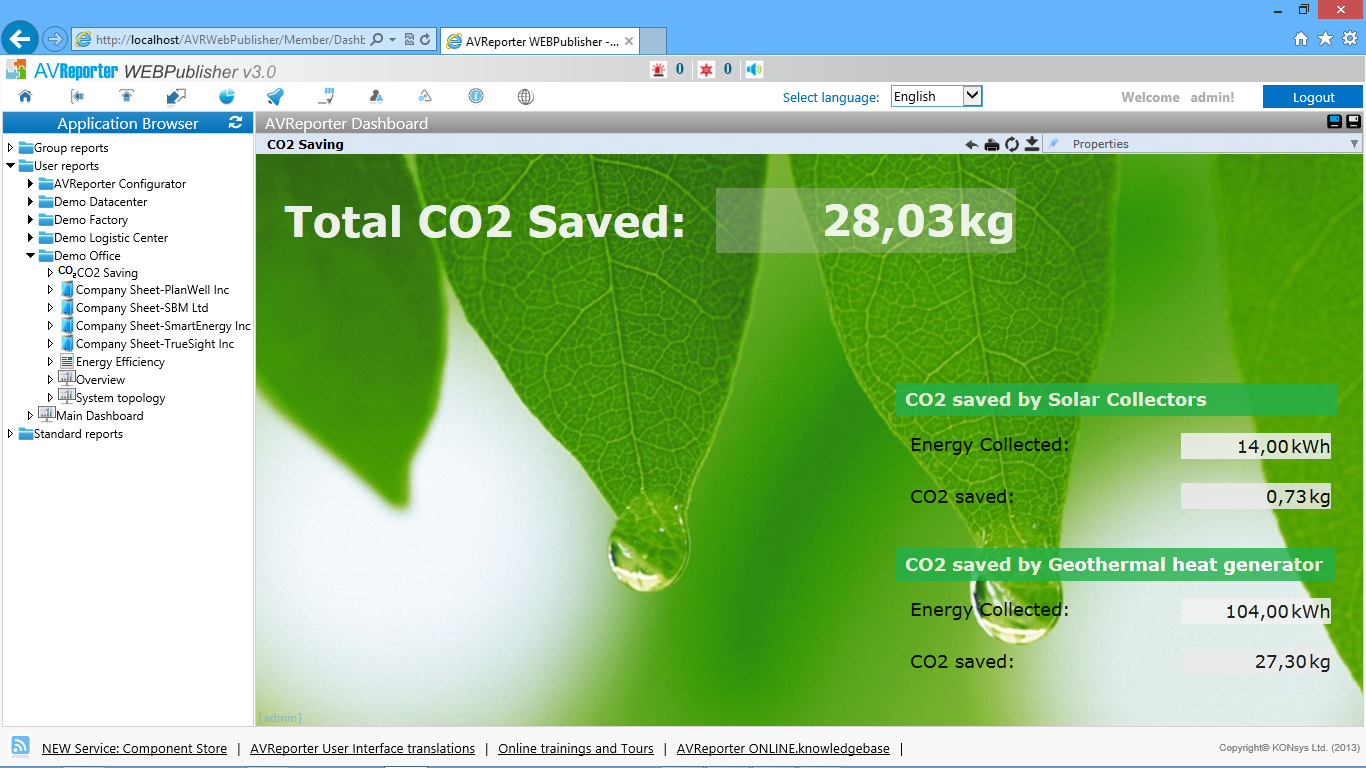The width and height of the screenshot is (1366, 768).
Task: Refresh the Application Browser tree
Action: 236,123
